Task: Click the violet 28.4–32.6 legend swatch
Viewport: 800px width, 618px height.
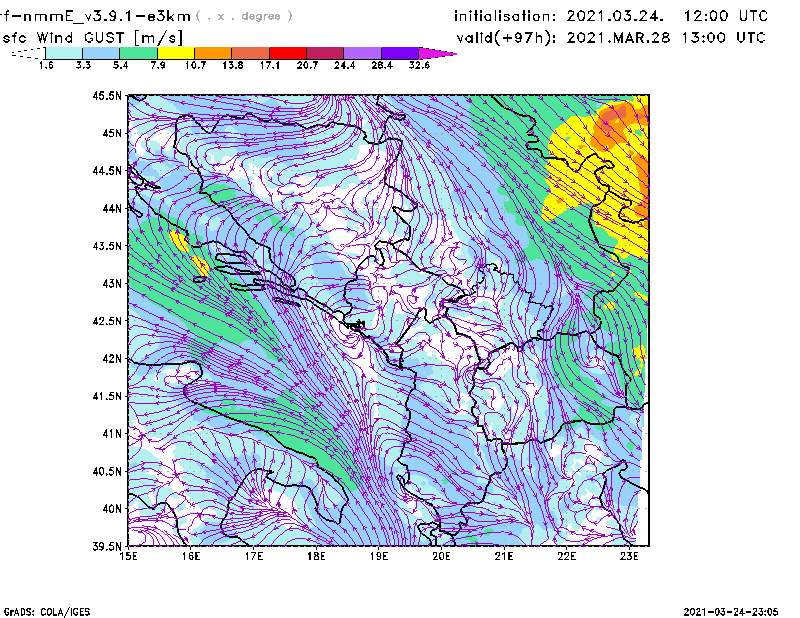Action: (399, 53)
